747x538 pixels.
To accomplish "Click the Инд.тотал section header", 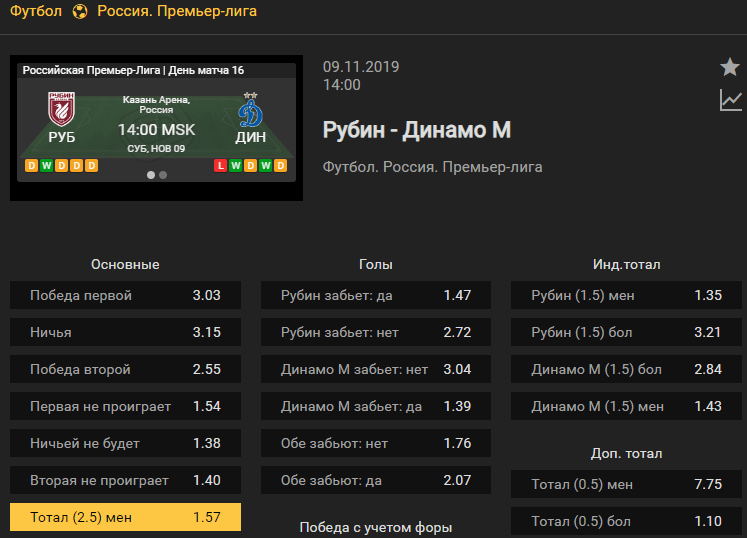I will click(626, 264).
